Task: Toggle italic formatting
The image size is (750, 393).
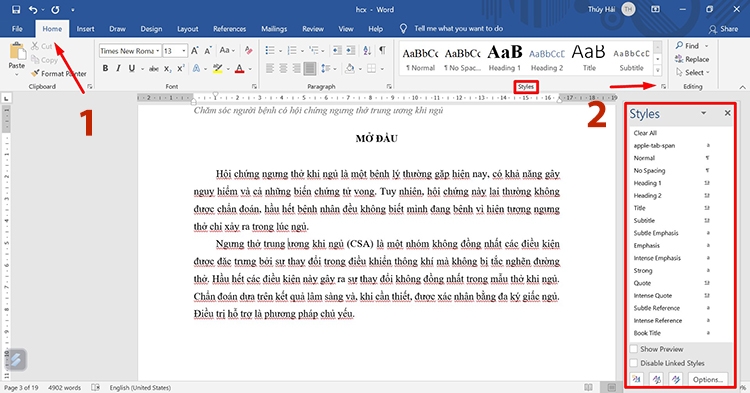Action: (118, 68)
